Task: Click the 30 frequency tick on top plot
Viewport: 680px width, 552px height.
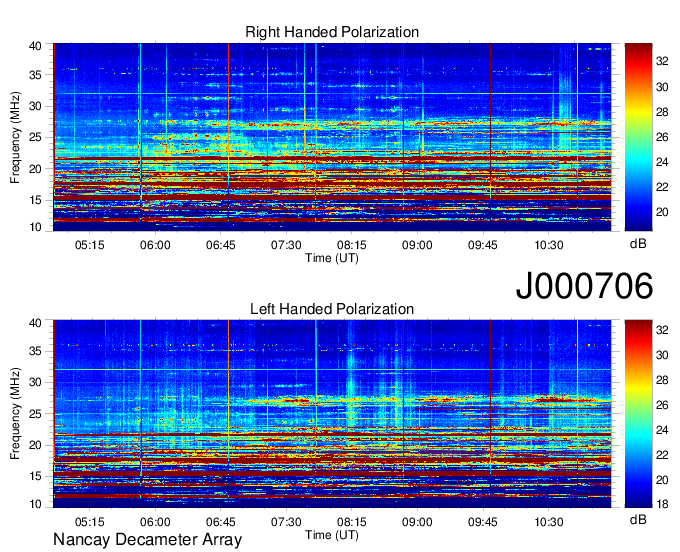Action: 35,106
